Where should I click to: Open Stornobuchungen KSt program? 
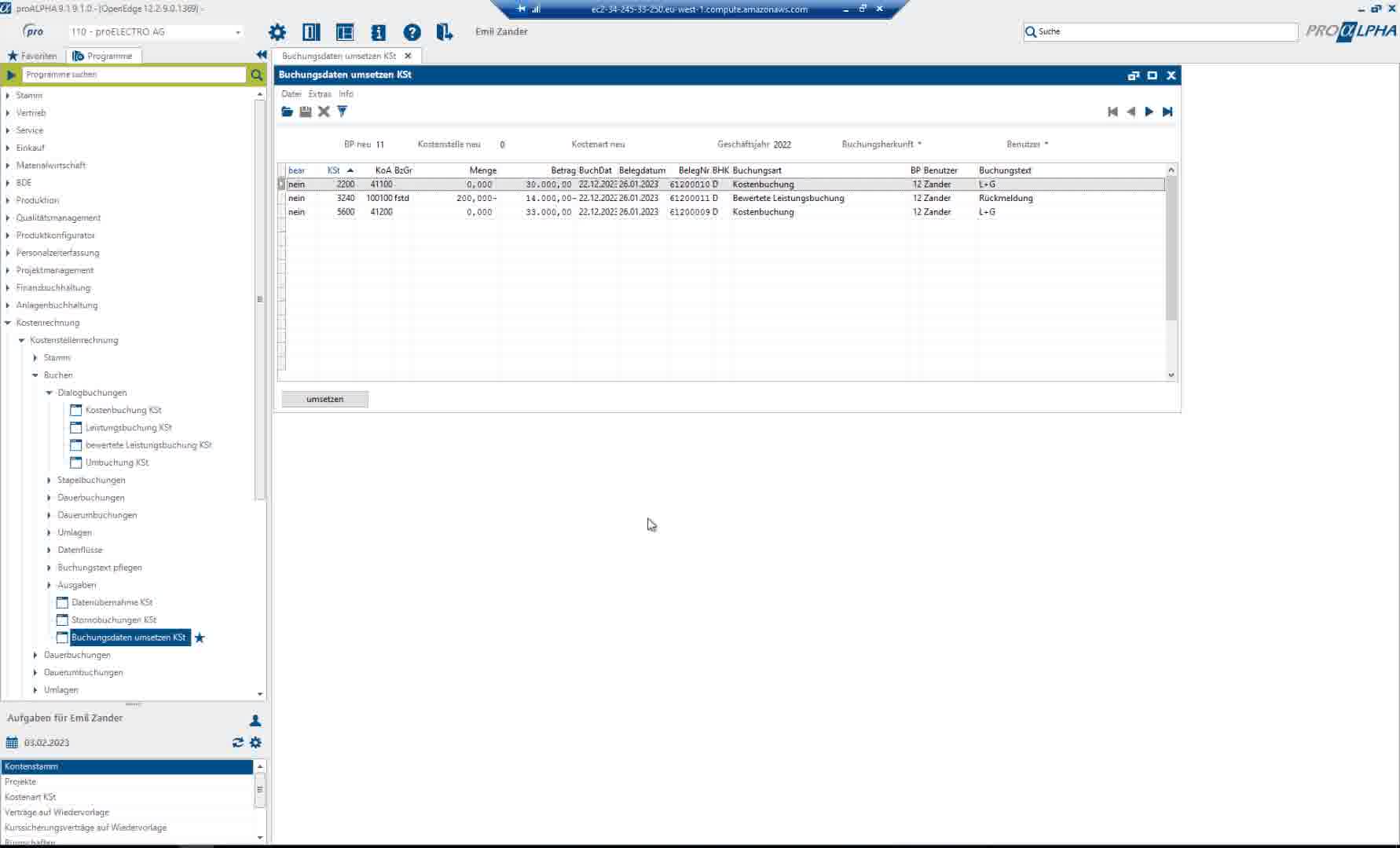pos(113,620)
